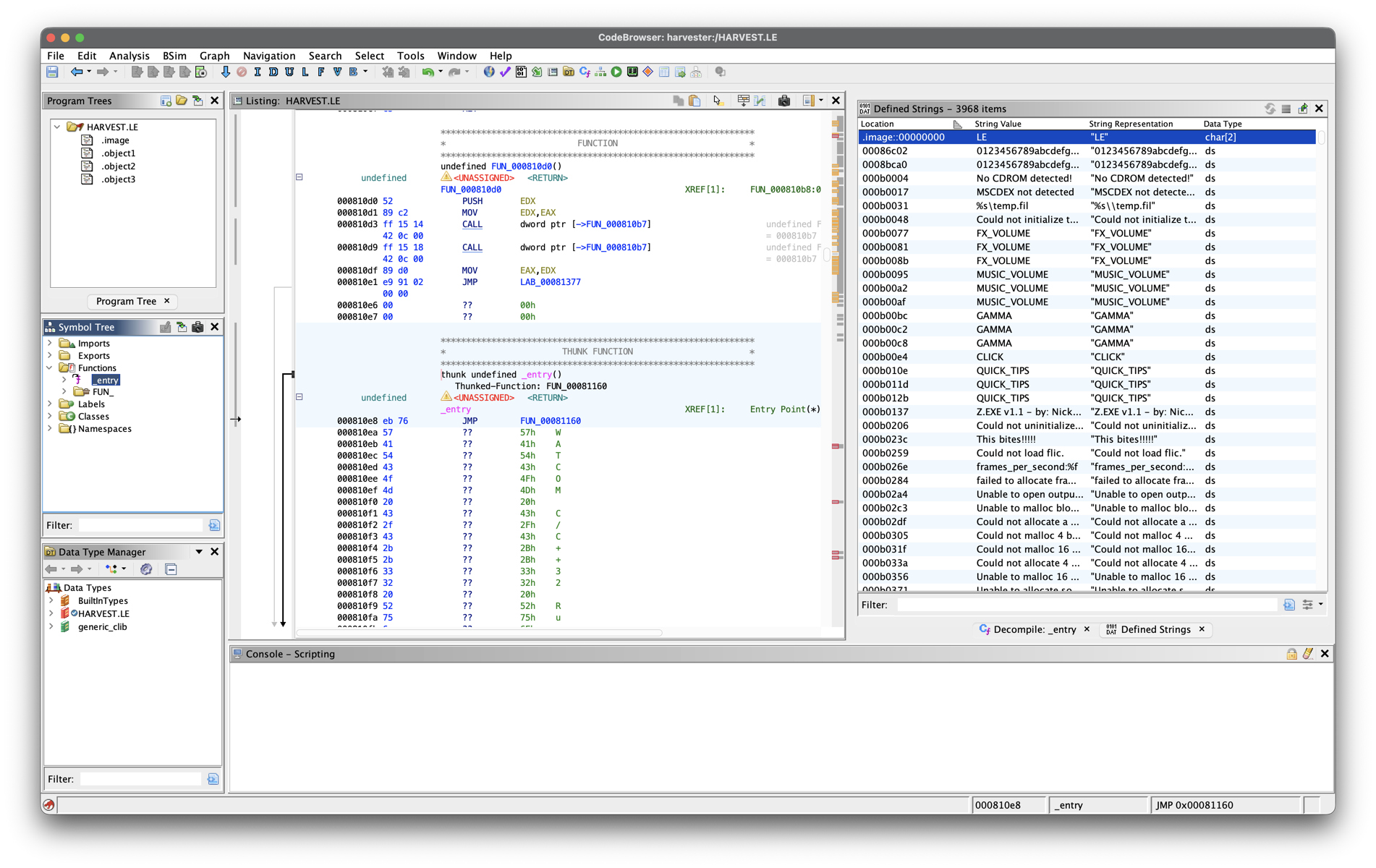Screen dimensions: 1376x868
Task: Click the Undo arrow in toolbar
Action: pos(428,72)
